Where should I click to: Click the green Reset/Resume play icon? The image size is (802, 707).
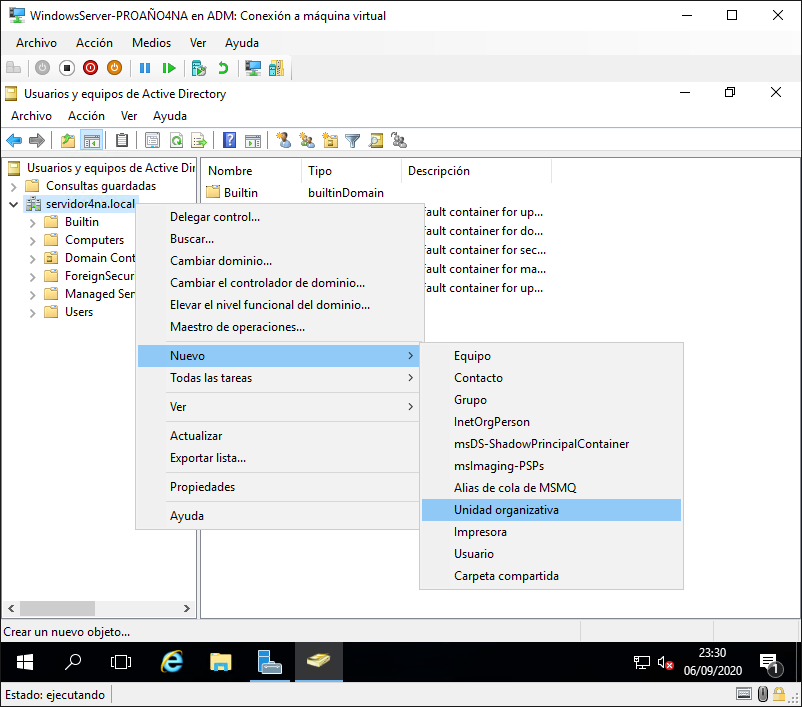click(169, 68)
